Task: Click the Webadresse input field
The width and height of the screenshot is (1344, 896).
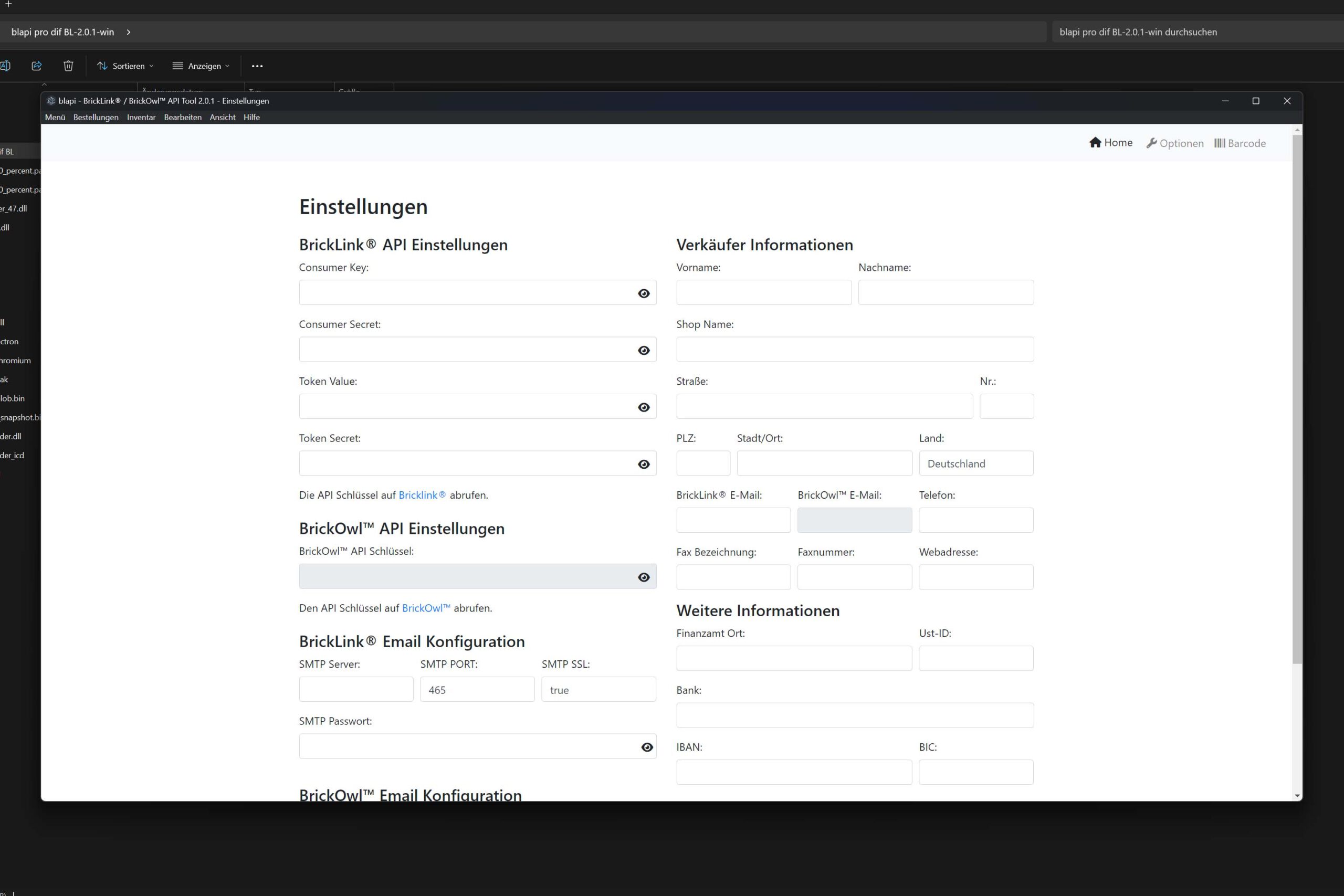Action: click(x=976, y=577)
